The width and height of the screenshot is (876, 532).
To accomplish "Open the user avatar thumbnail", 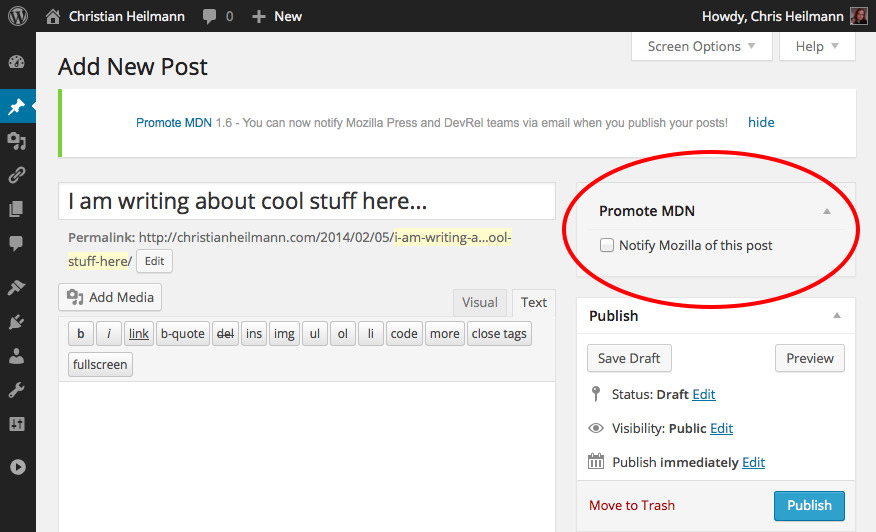I will (859, 16).
